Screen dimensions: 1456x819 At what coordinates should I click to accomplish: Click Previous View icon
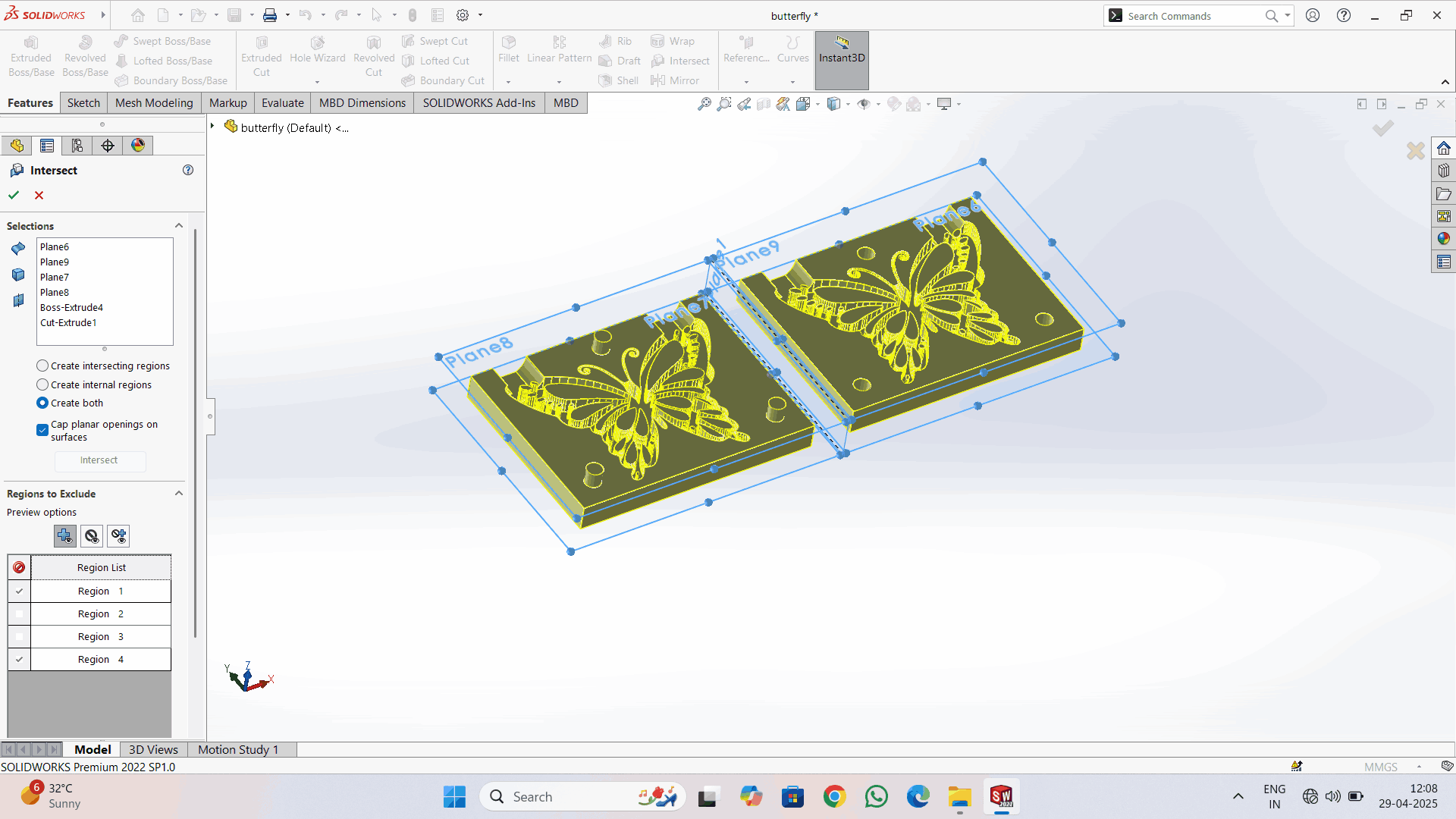[x=744, y=104]
